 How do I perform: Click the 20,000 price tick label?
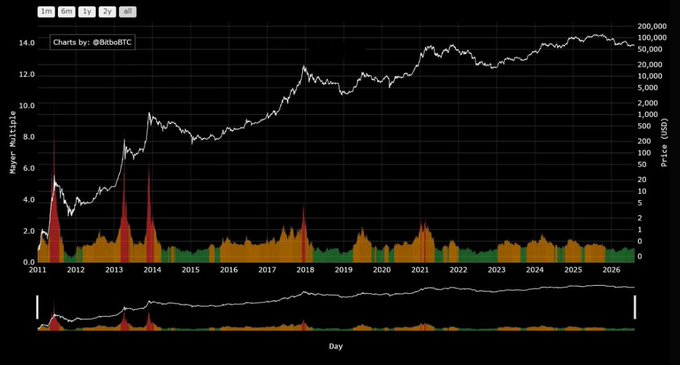click(x=650, y=65)
